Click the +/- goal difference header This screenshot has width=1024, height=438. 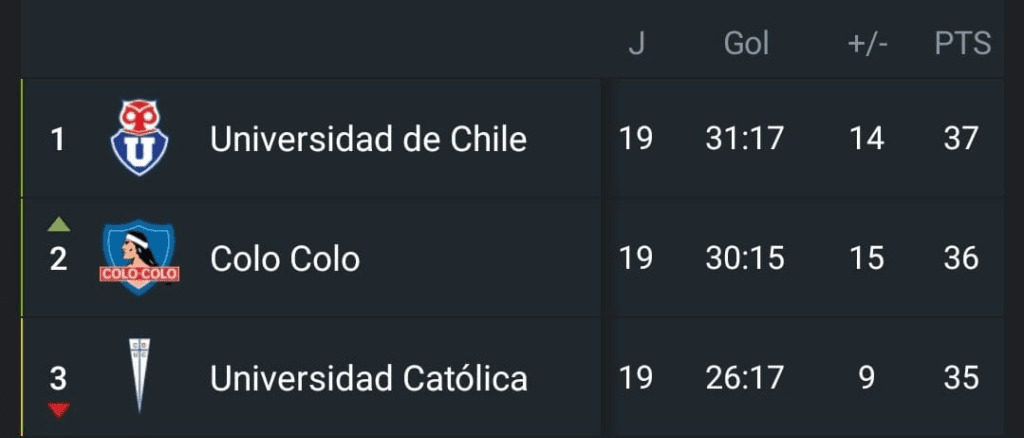(x=867, y=44)
